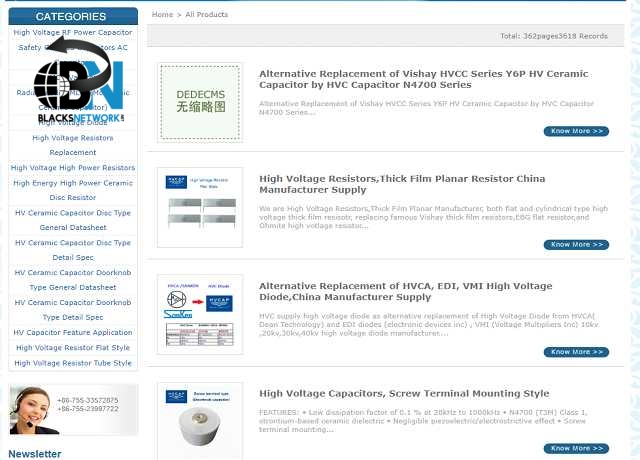Open Thick Film Planar Resistor article title
Image resolution: width=640 pixels, height=460 pixels.
402,184
